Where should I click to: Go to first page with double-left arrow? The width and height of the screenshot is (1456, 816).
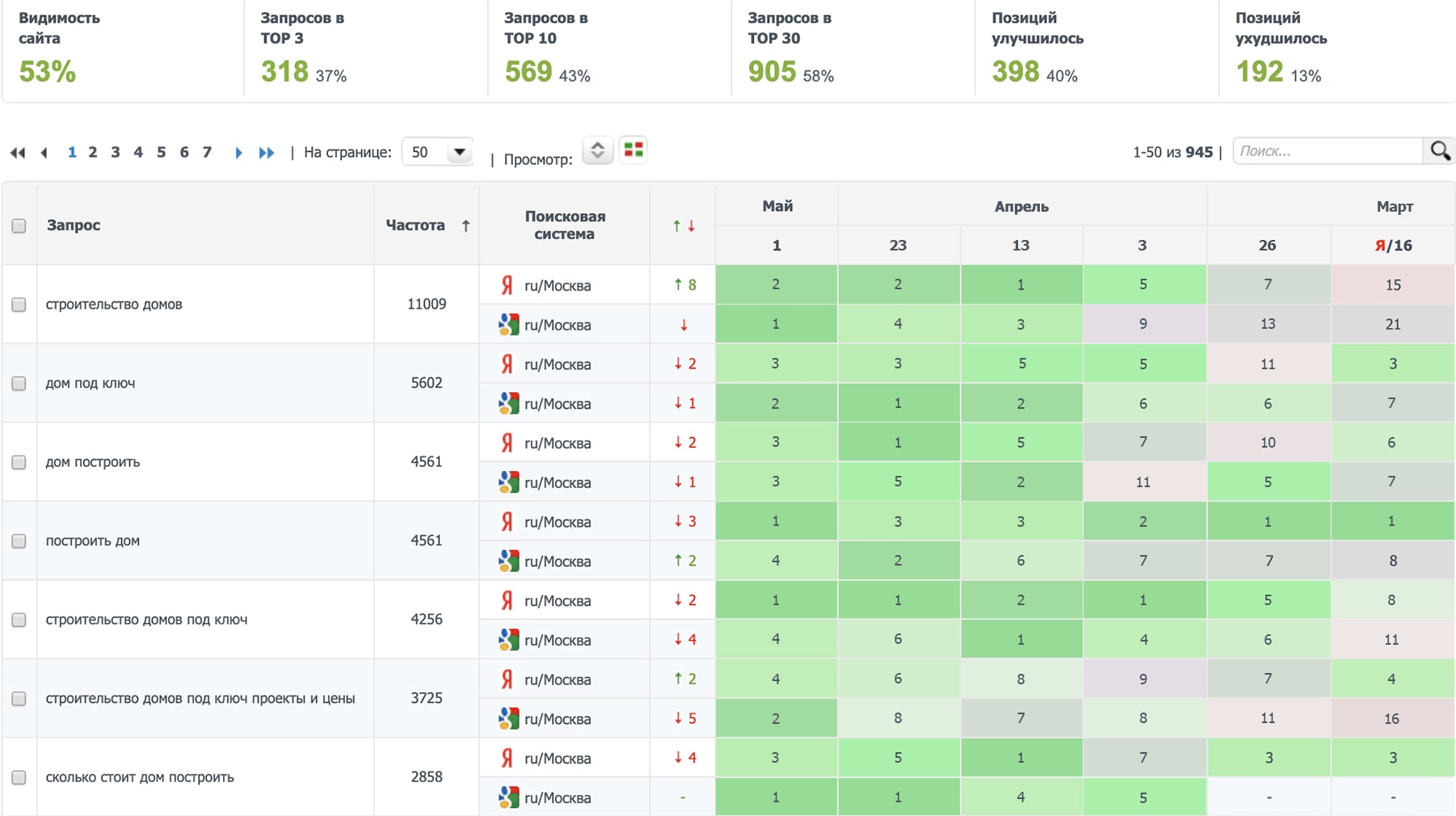[18, 153]
